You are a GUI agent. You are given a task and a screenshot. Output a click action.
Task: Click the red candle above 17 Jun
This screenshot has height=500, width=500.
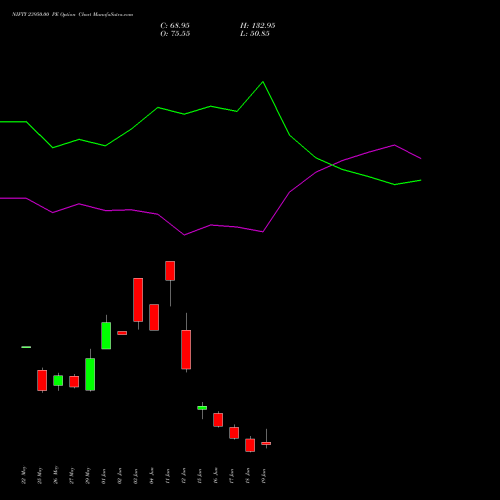pyautogui.click(x=234, y=433)
